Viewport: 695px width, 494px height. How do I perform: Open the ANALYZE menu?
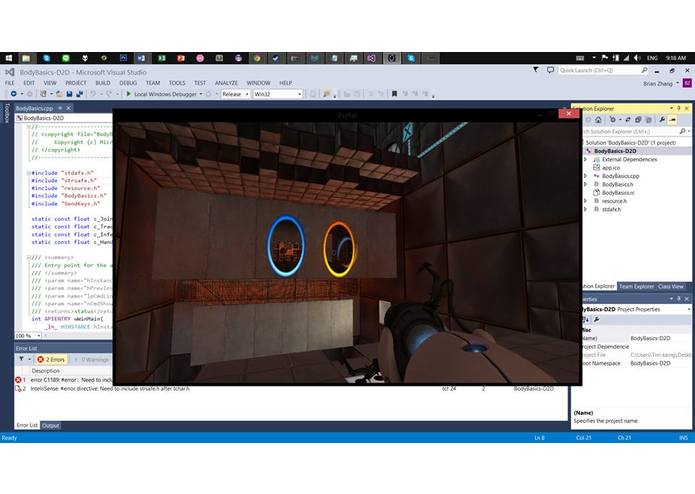click(226, 83)
